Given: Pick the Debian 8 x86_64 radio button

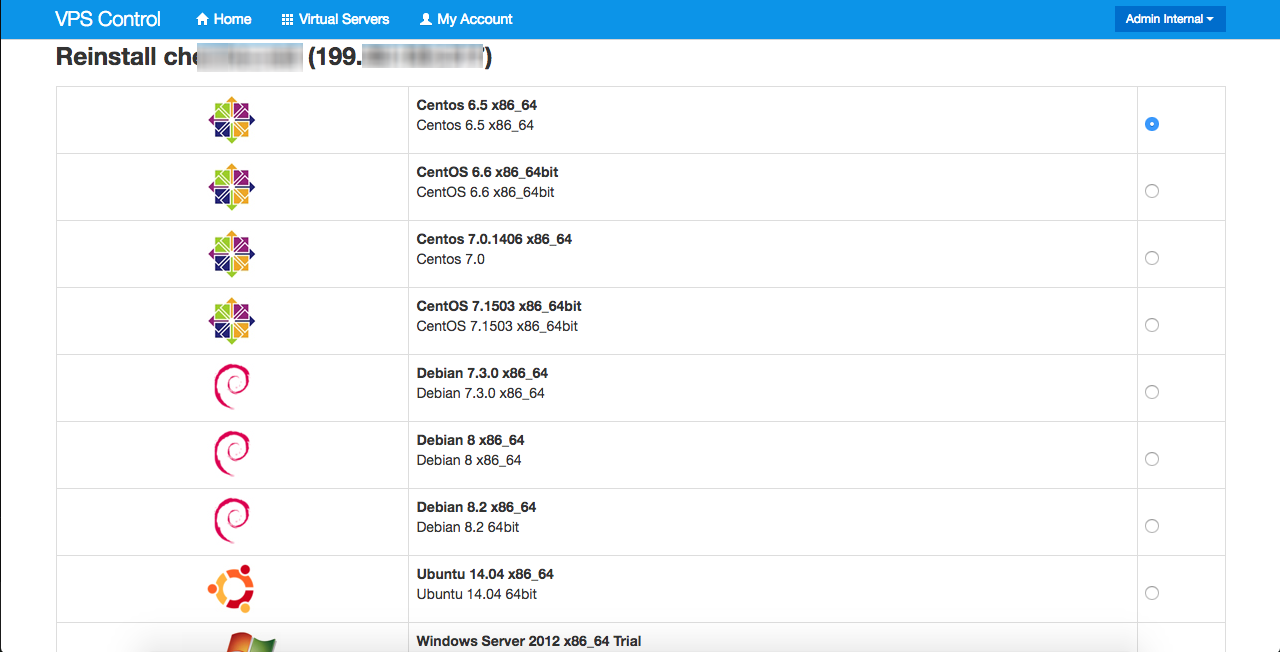Looking at the screenshot, I should point(1152,459).
